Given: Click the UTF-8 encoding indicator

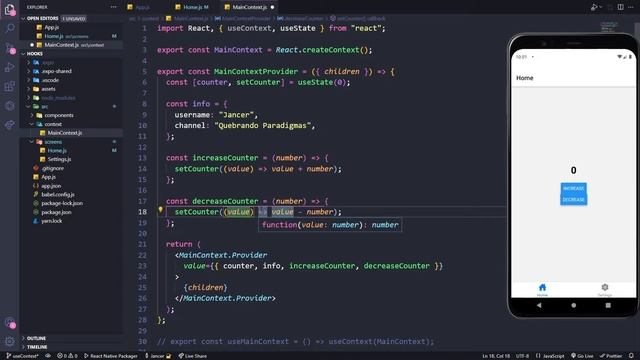Looking at the screenshot, I should [x=522, y=356].
